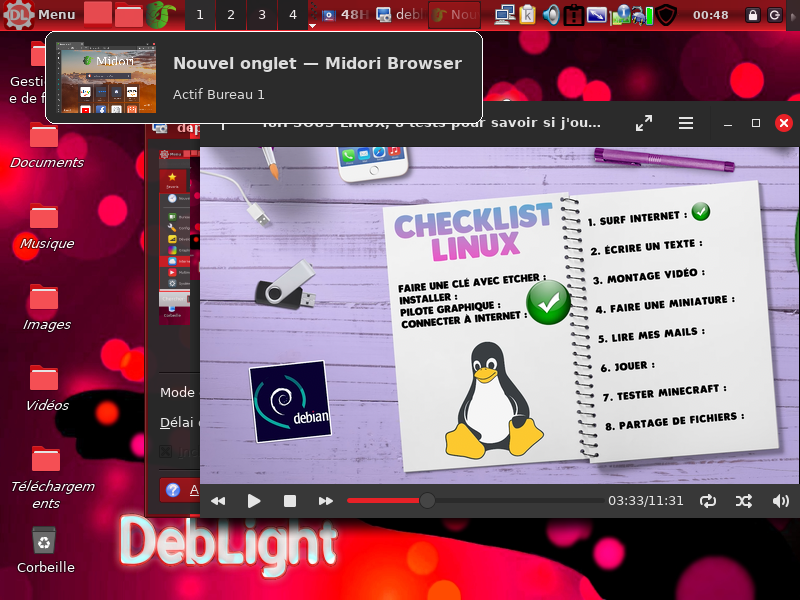
Task: Toggle shuffle mode in the player
Action: tap(744, 501)
